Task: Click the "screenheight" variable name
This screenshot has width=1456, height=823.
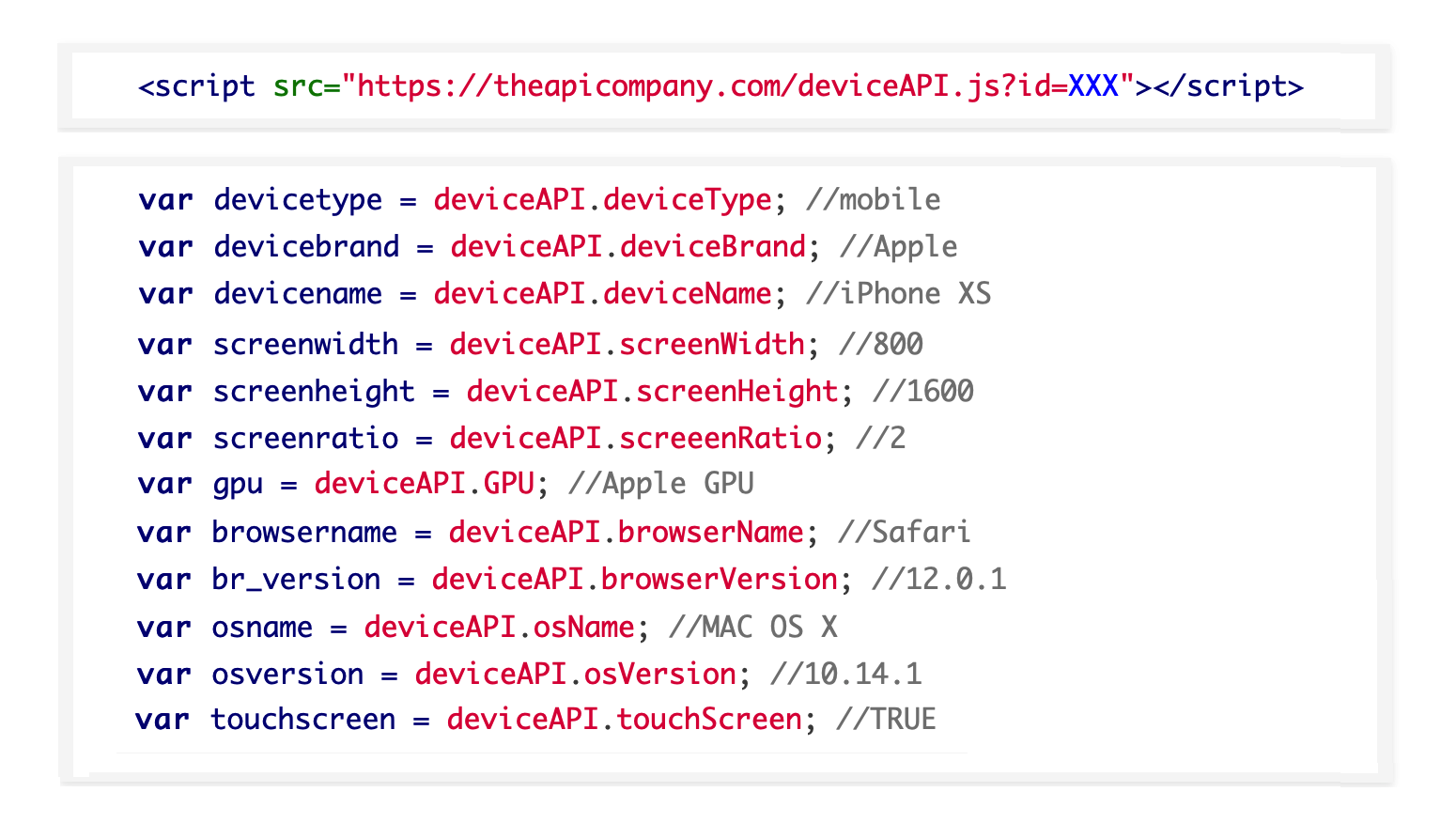Action: coord(314,392)
